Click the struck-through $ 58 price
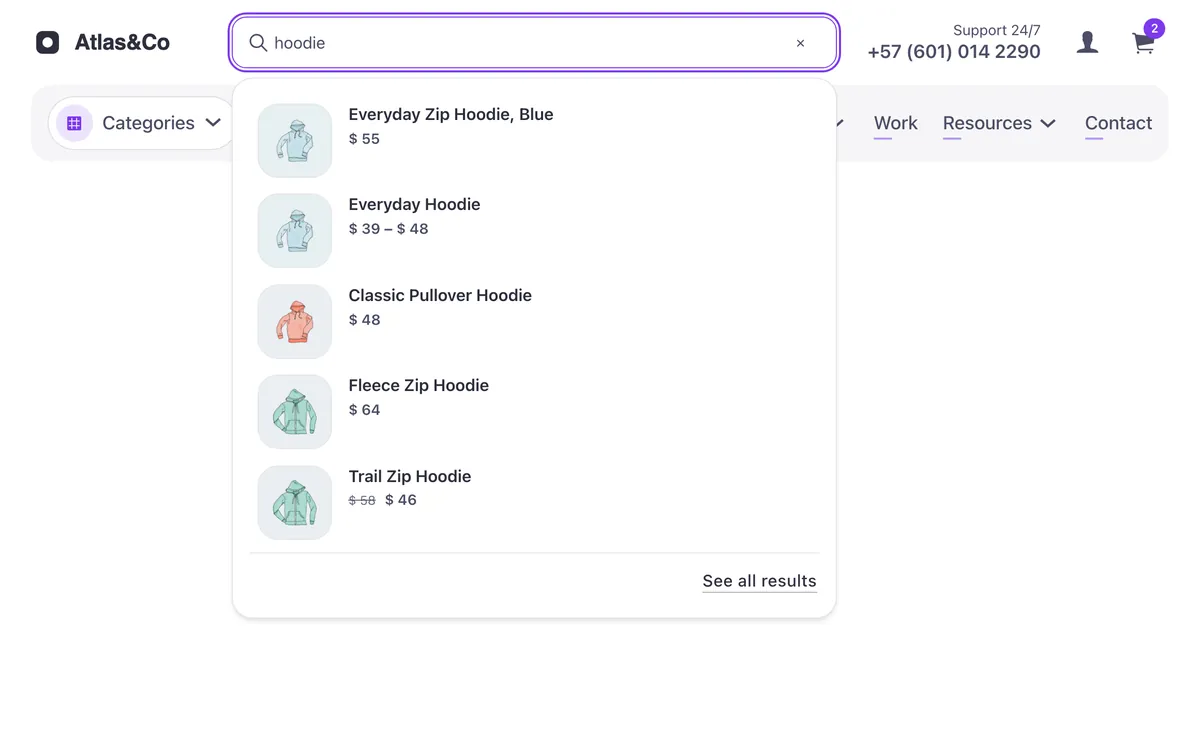 pyautogui.click(x=362, y=500)
